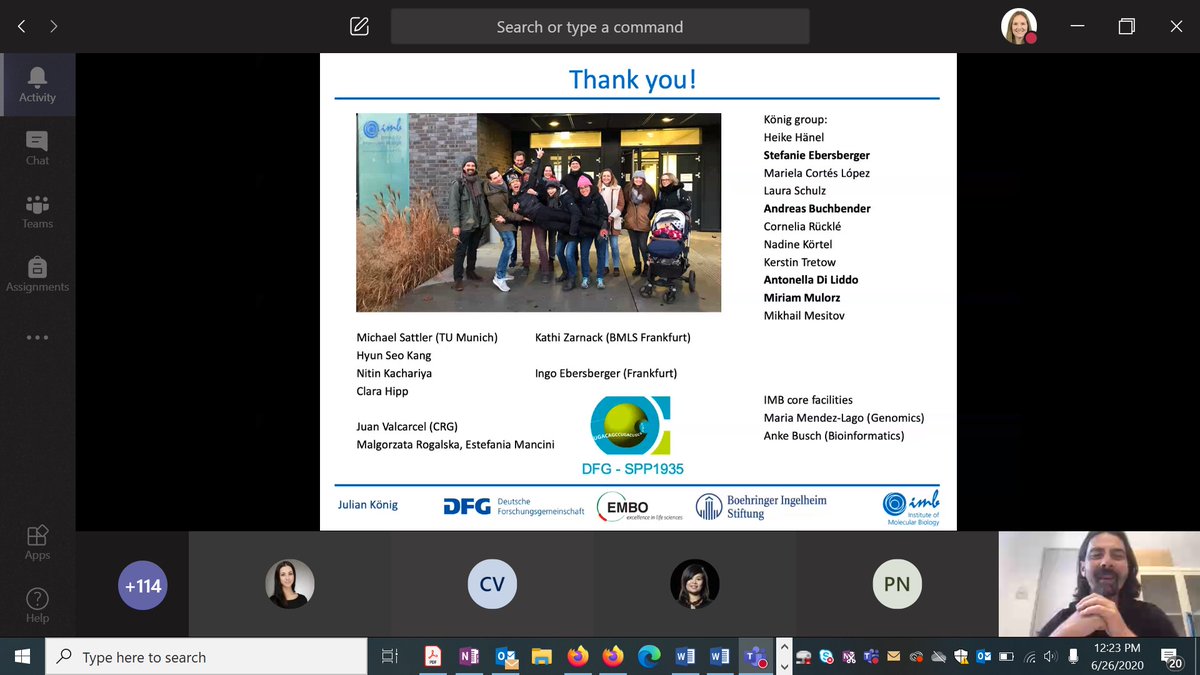This screenshot has height=675, width=1200.
Task: Click the name "Stefanie Ebersberger" on slide
Action: point(817,155)
